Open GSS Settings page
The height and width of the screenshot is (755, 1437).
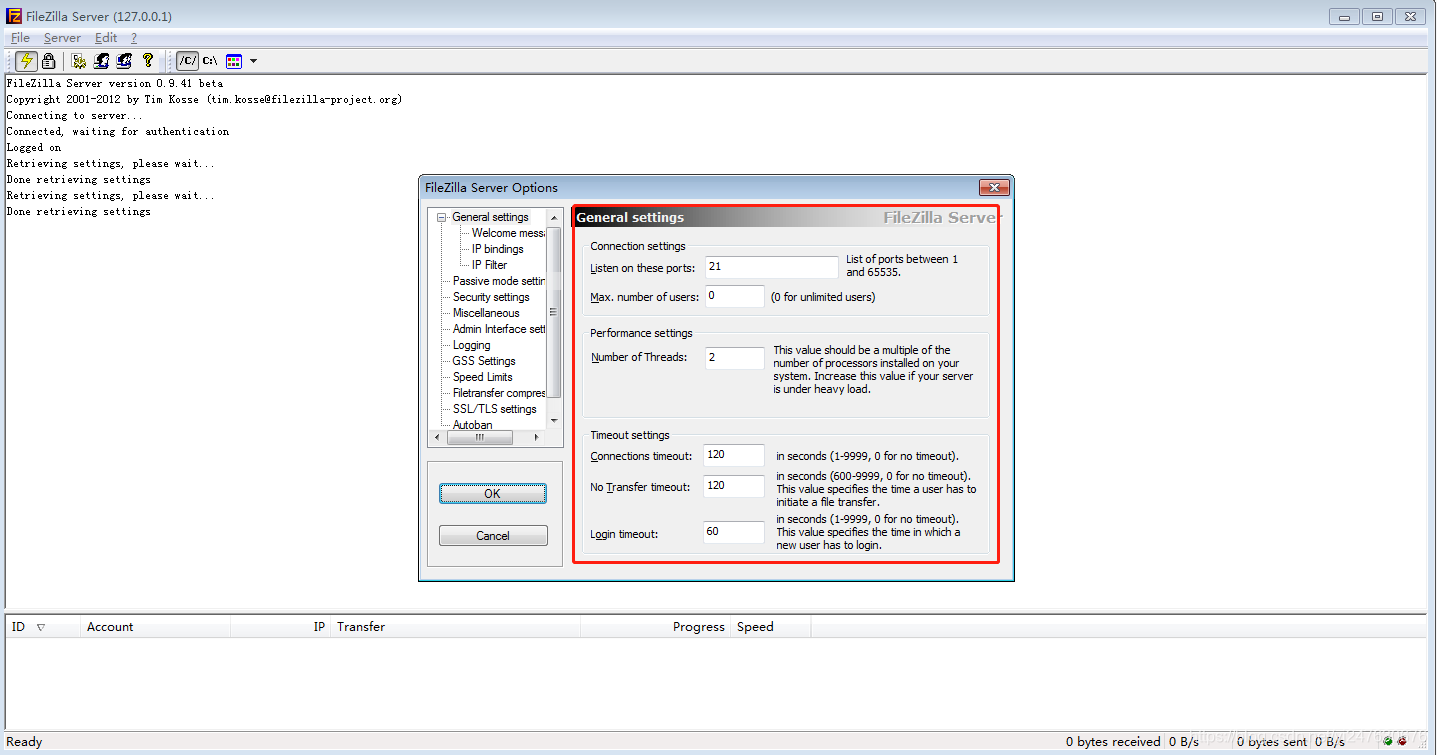pos(484,361)
